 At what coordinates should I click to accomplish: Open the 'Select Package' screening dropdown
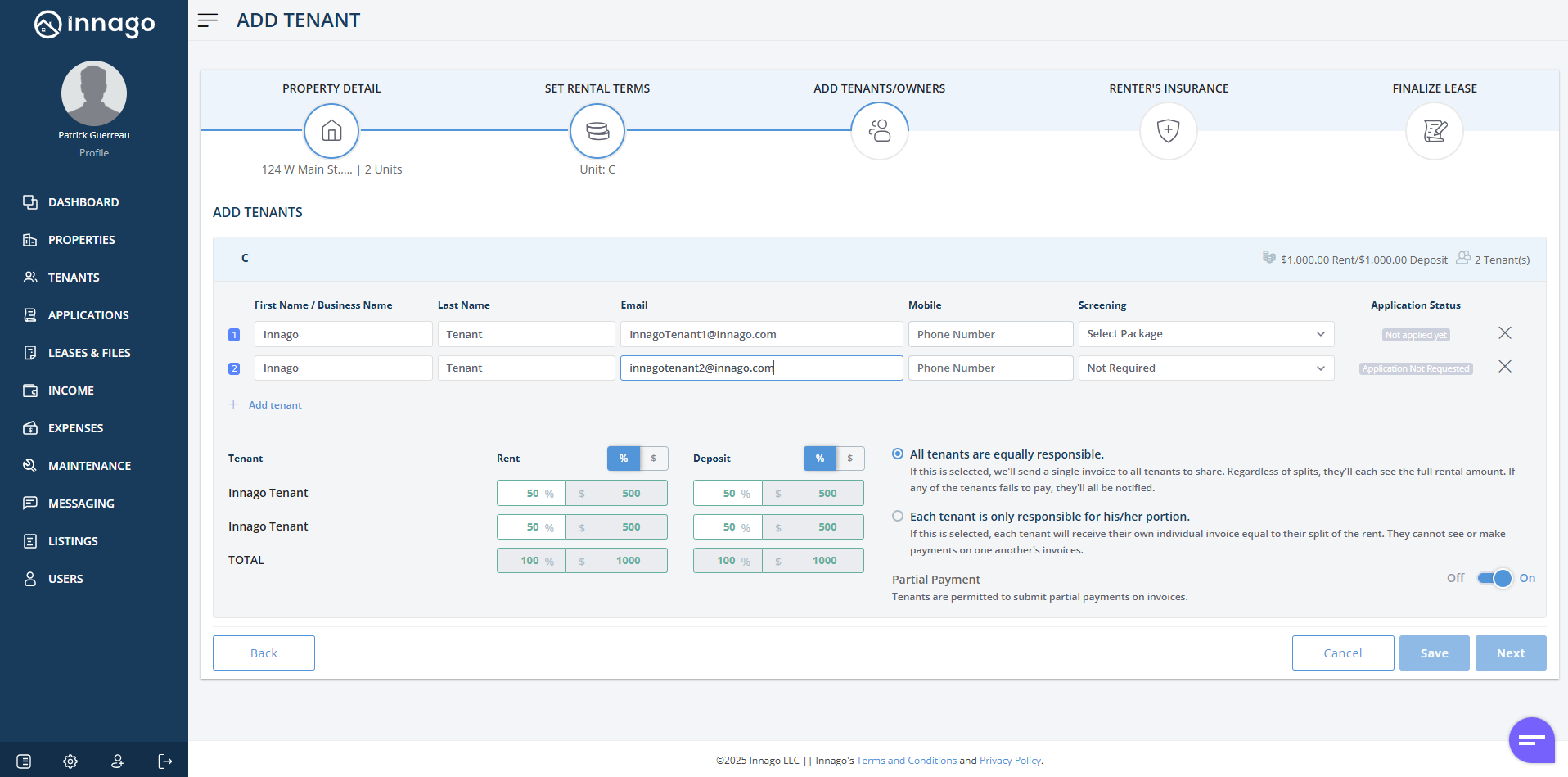click(1205, 334)
